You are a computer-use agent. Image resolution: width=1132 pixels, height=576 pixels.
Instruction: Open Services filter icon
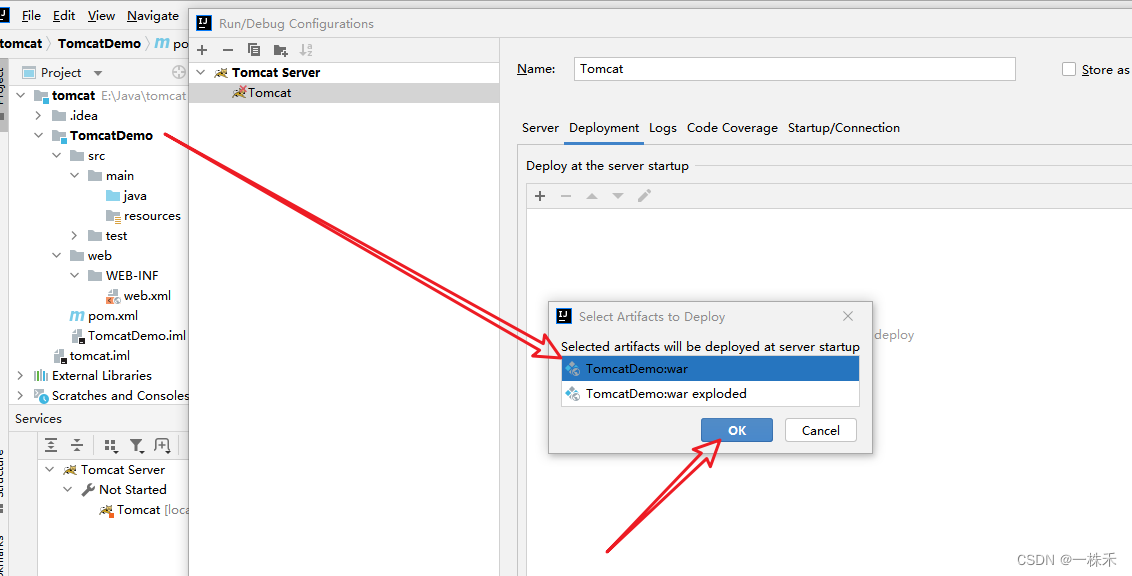(136, 445)
